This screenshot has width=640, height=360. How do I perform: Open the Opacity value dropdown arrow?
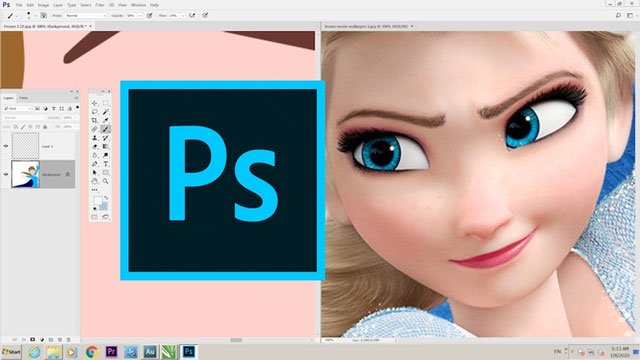point(140,16)
